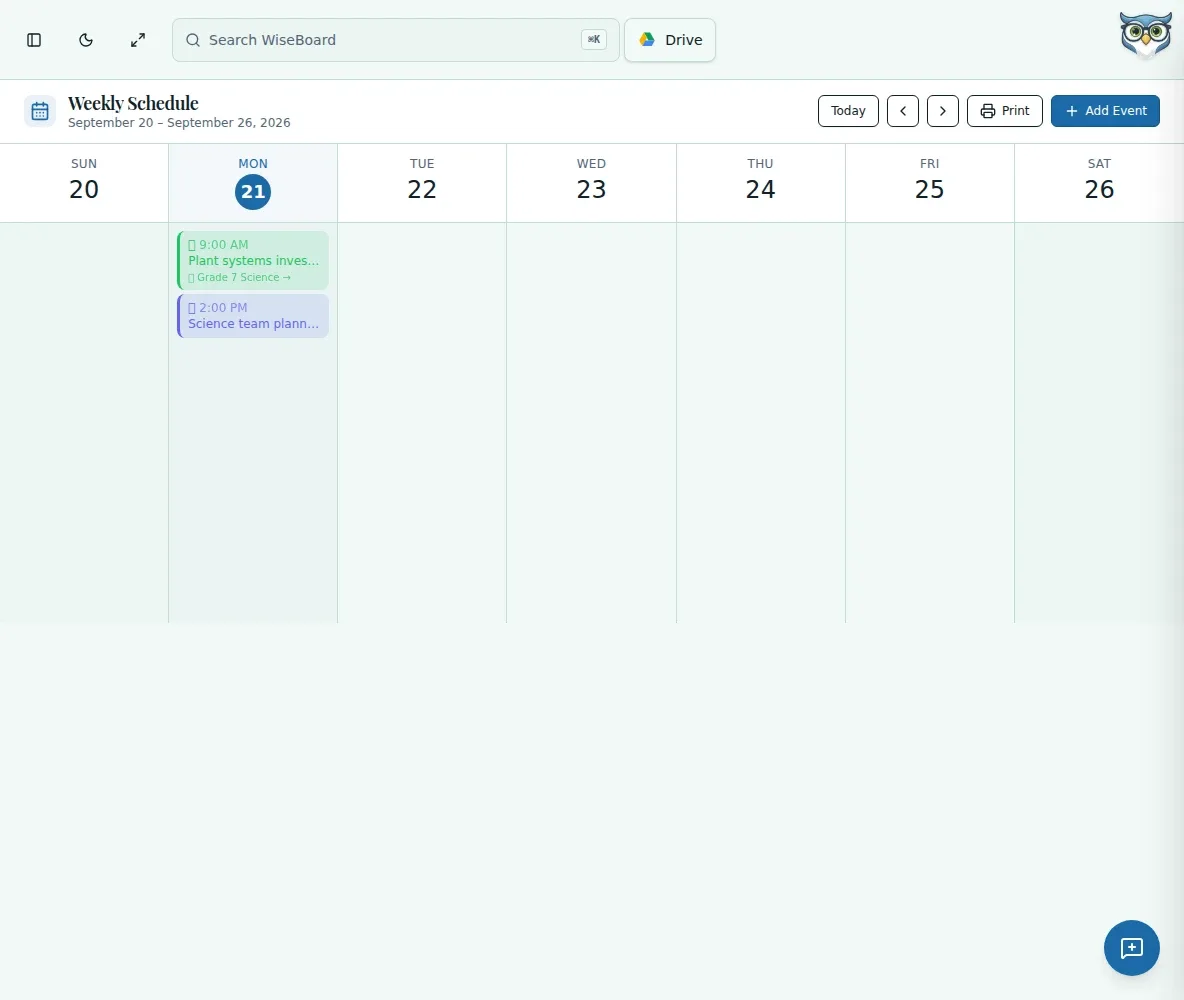Click the date range September 20 – 26 text
Viewport: 1184px width, 1000px height.
[x=179, y=123]
